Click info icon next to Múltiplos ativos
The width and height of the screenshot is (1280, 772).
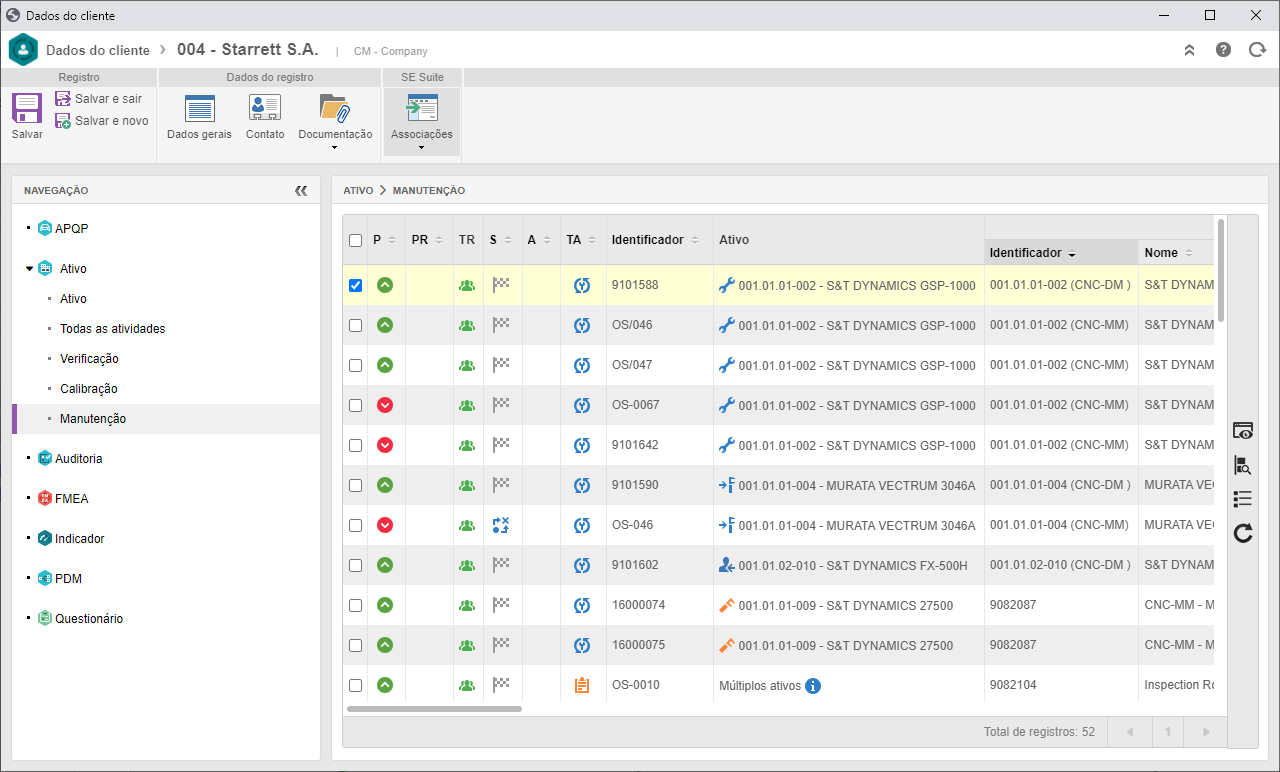tap(813, 686)
